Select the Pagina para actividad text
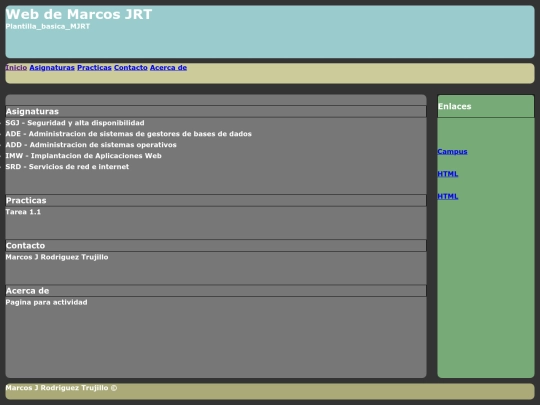This screenshot has height=405, width=540. coord(46,302)
